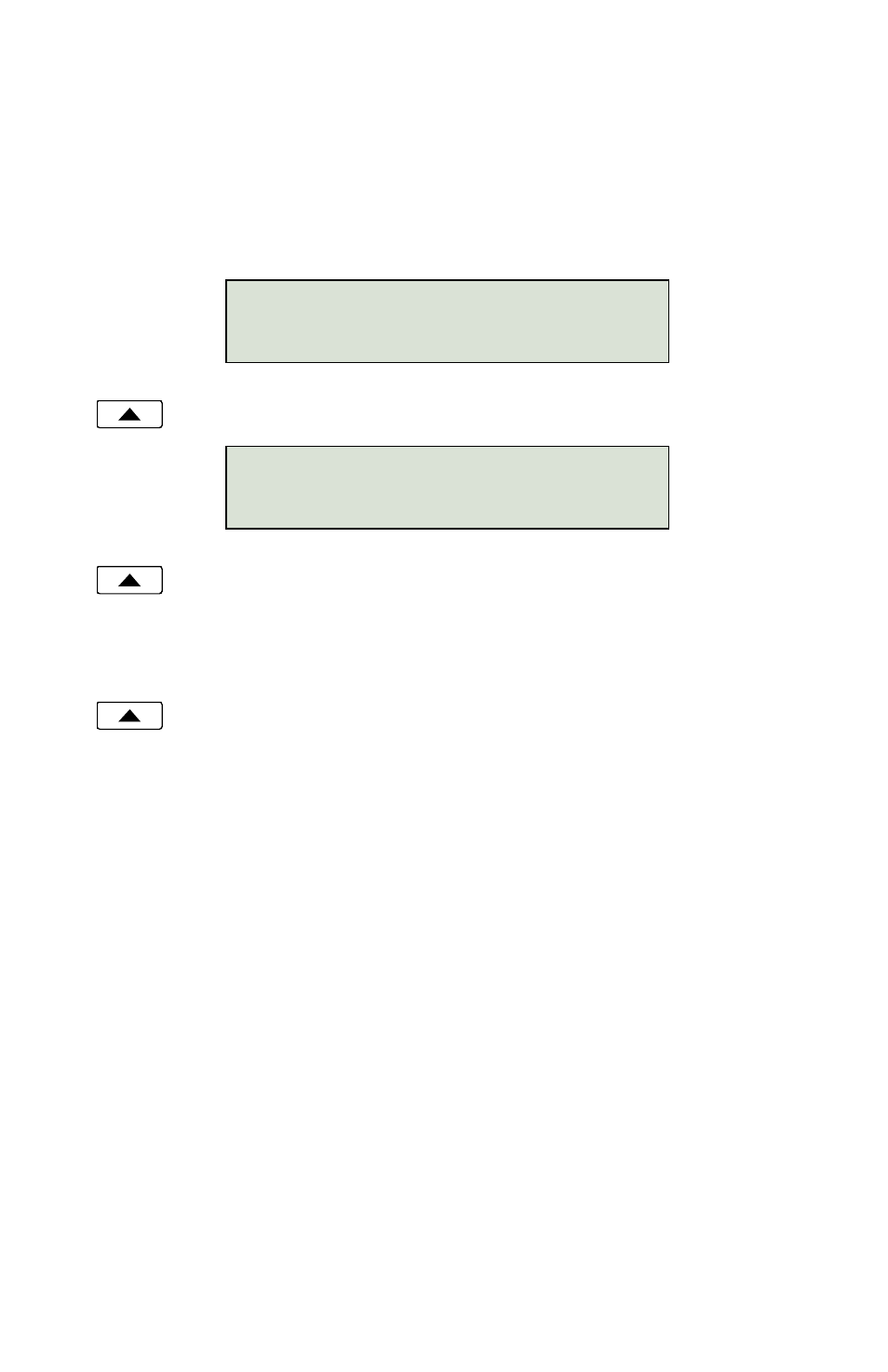The image size is (888, 1372).
Task: Choose the up-arrow key that follows the first display
Action: tap(129, 414)
